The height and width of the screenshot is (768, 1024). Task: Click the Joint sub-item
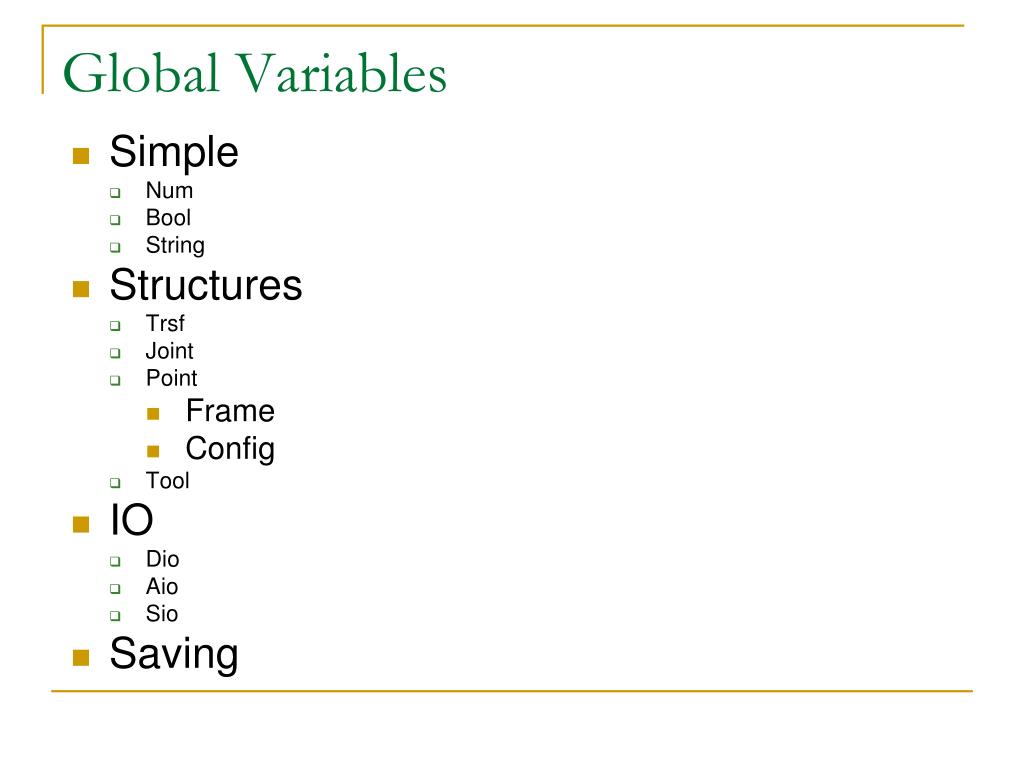pyautogui.click(x=169, y=351)
